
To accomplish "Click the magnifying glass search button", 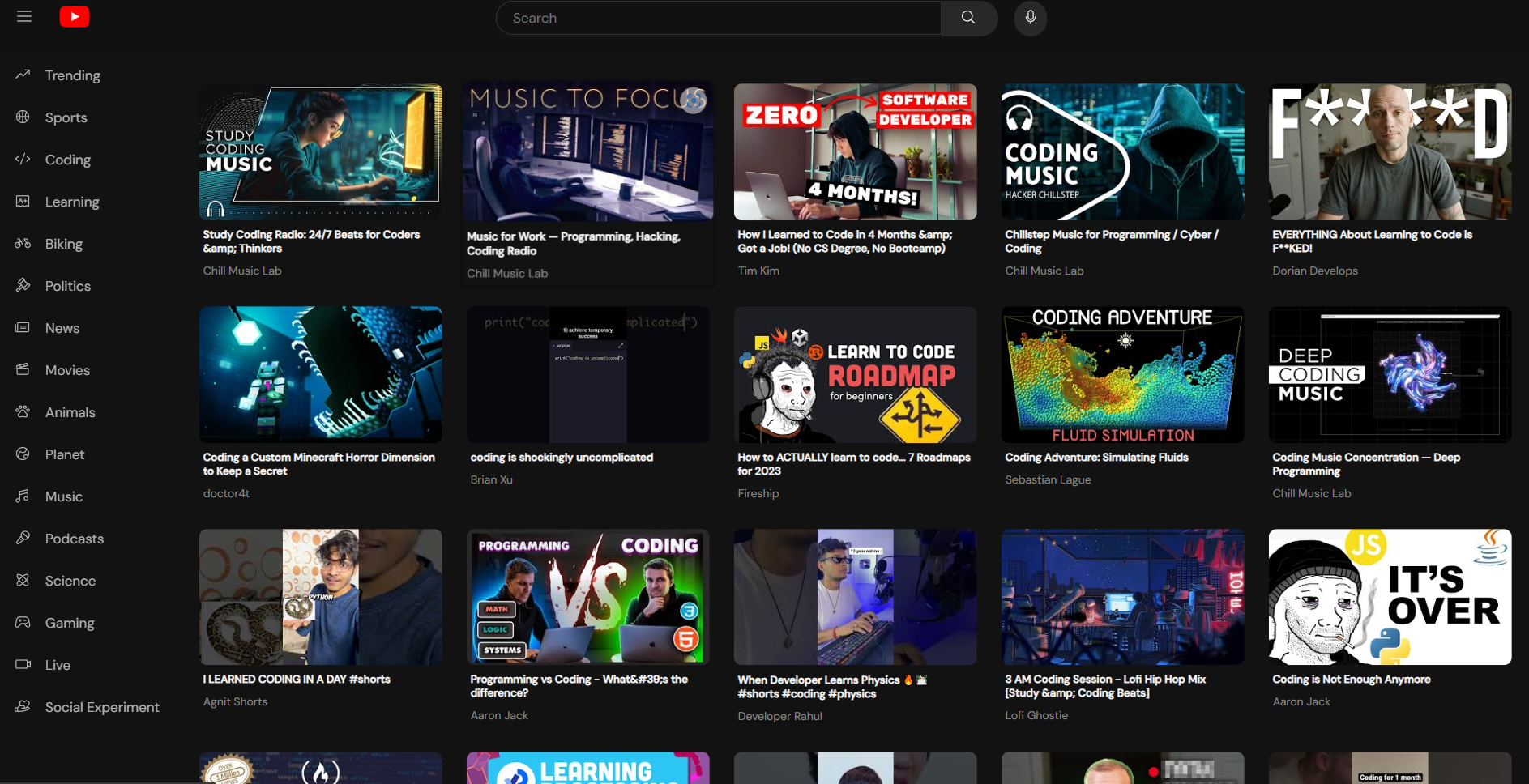I will [x=968, y=18].
